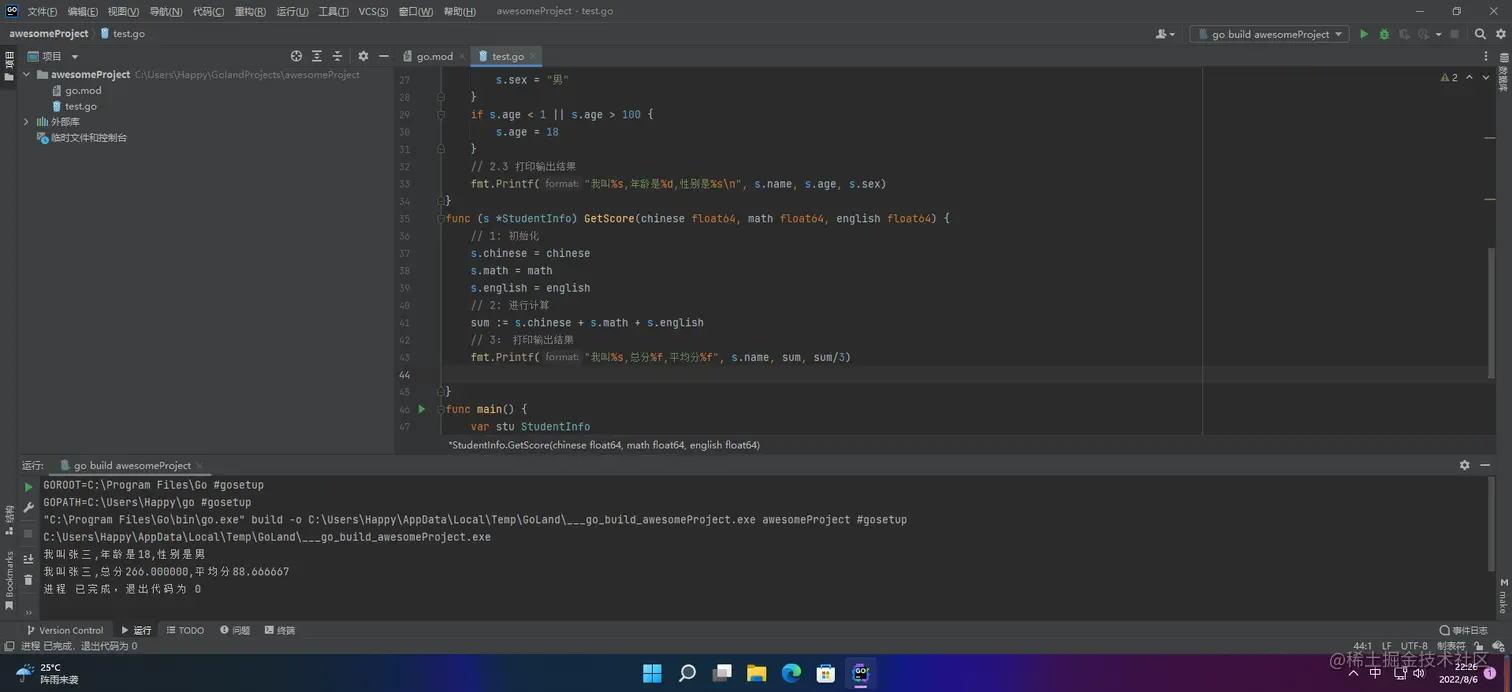Stop process square in Run panel
Viewport: 1512px width, 692px height.
pyautogui.click(x=28, y=534)
